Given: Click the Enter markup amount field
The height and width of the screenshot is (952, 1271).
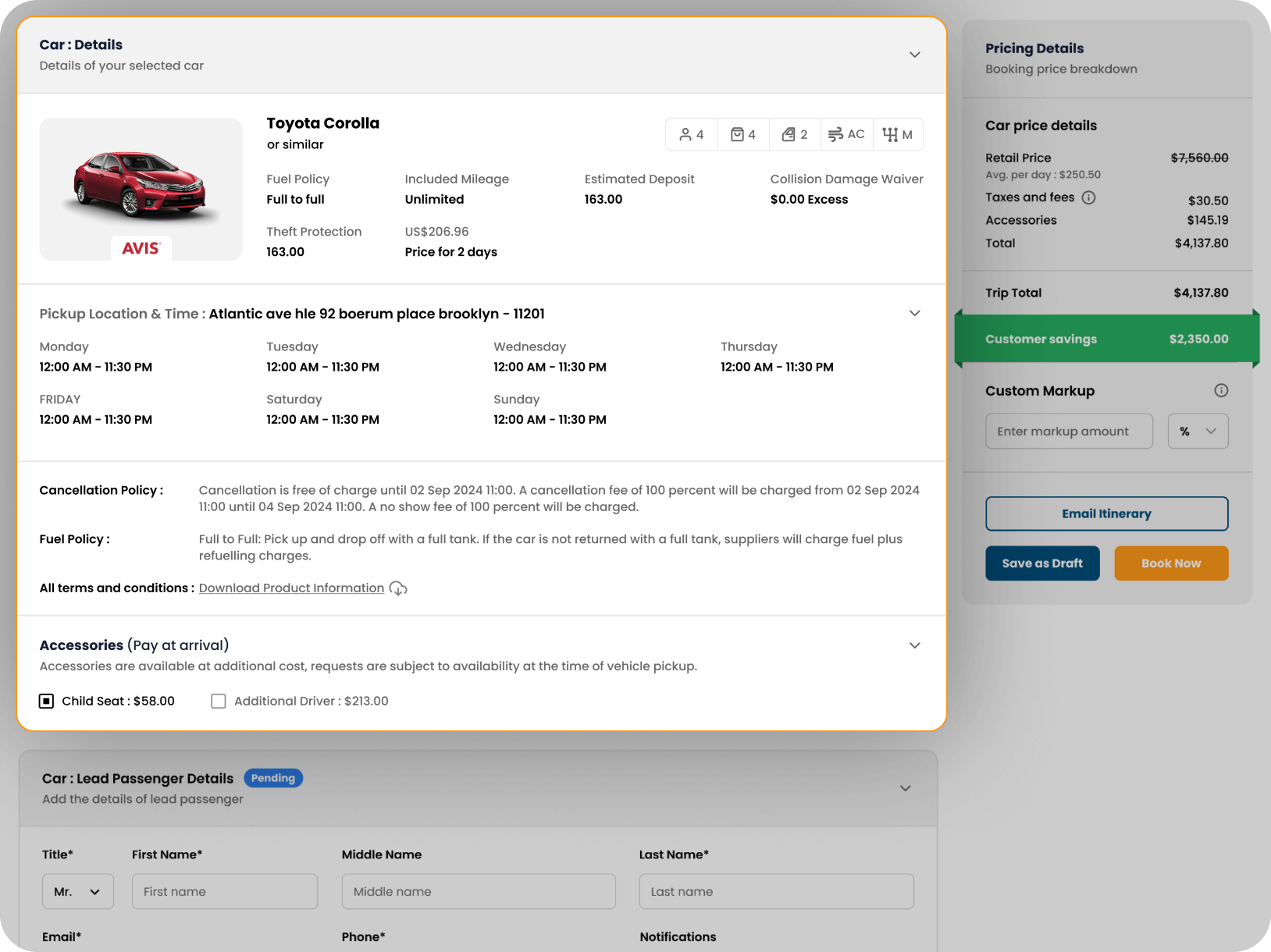Looking at the screenshot, I should [1069, 432].
